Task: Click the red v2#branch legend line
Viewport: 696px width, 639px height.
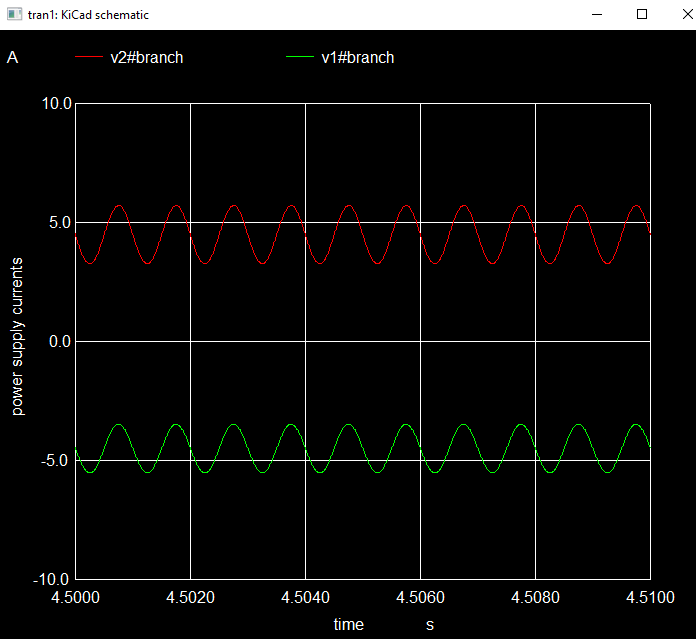Action: point(89,57)
